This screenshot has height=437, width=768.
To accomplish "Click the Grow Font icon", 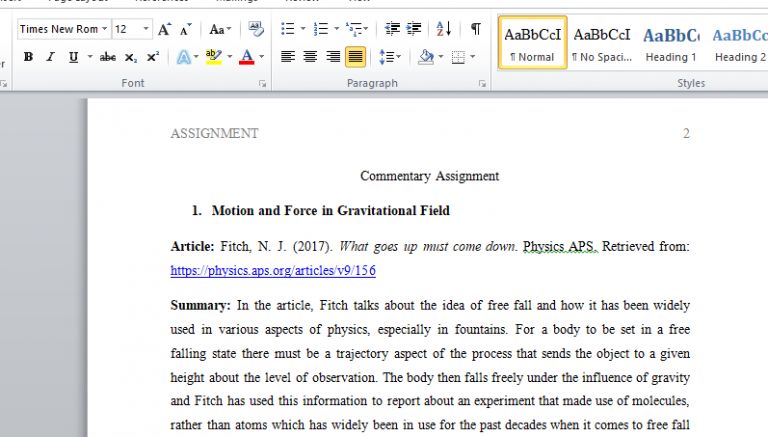I will [164, 30].
